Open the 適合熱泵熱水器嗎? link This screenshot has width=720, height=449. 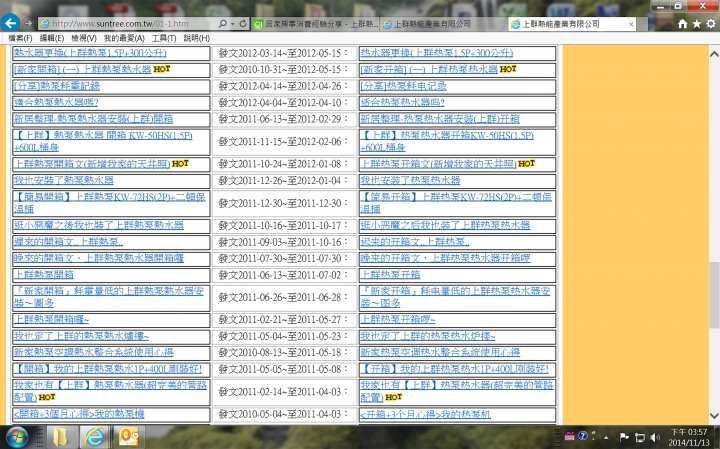[56, 102]
